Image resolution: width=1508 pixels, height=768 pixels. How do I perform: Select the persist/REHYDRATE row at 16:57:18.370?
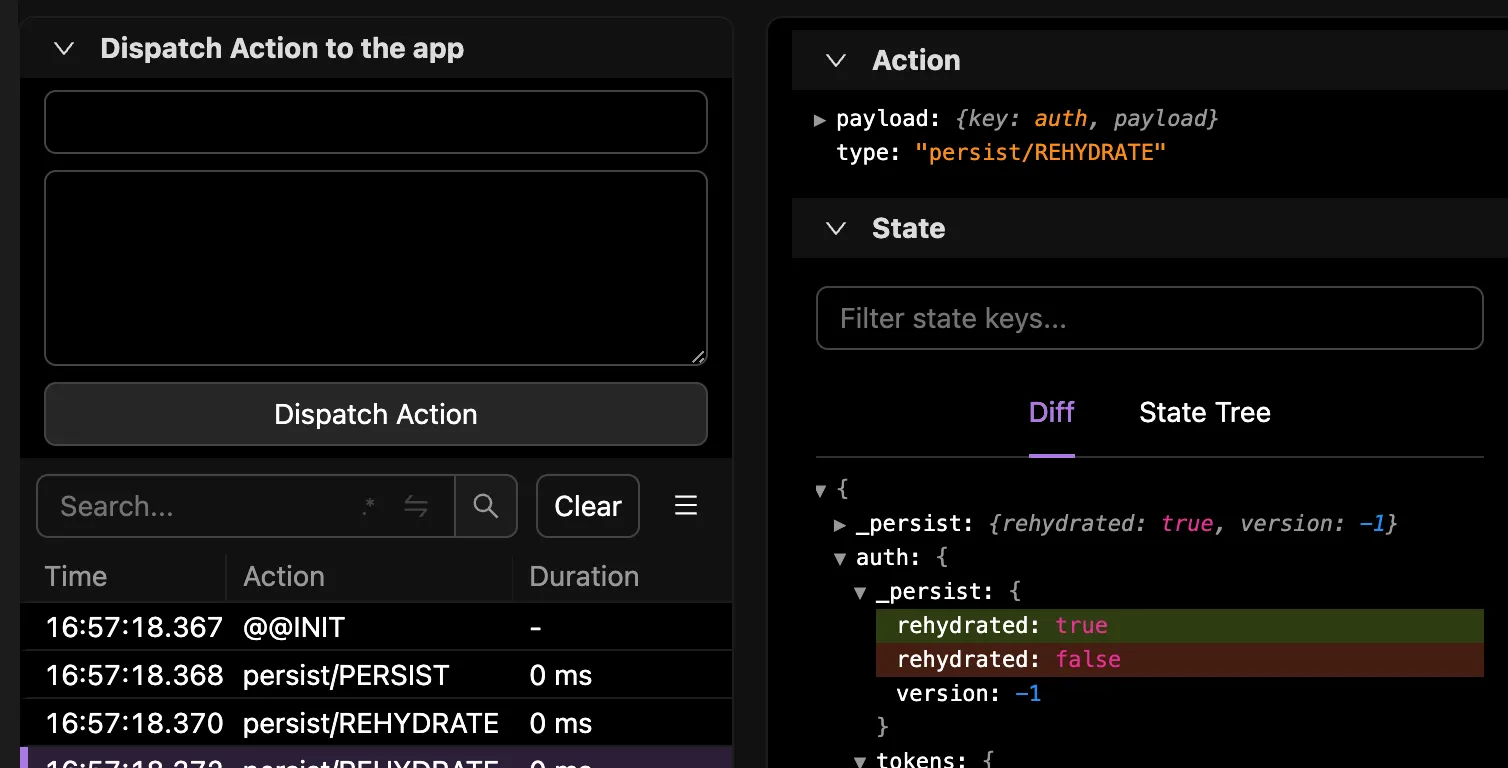click(376, 723)
